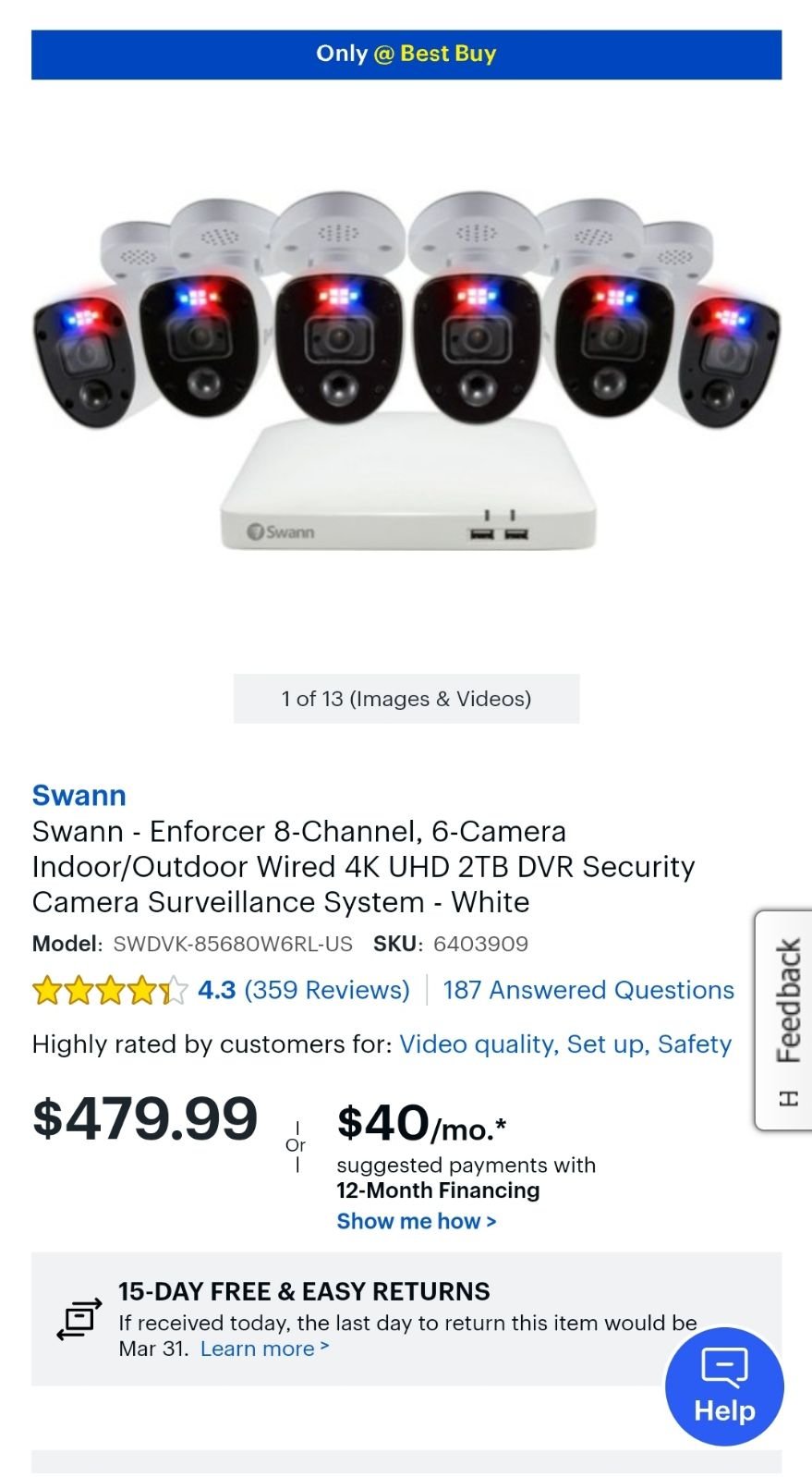
Task: Open the Swann brand link
Action: [x=79, y=795]
